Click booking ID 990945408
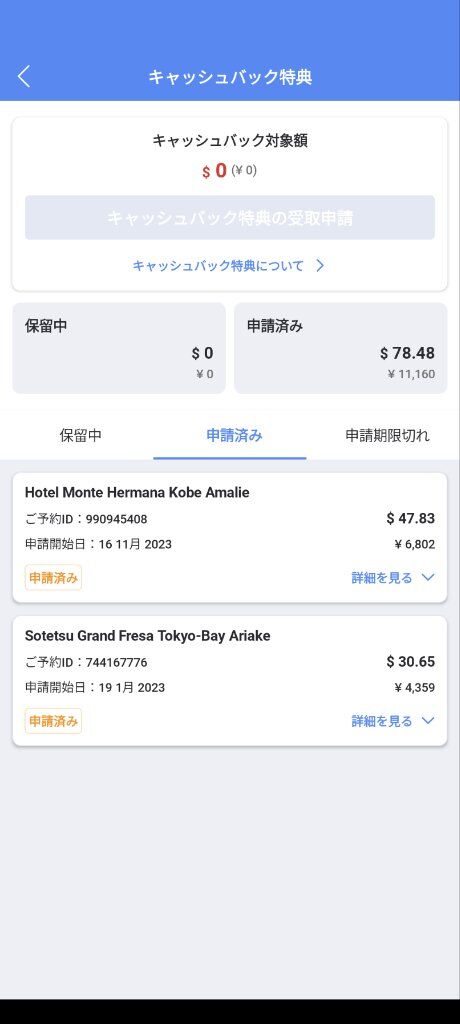460x1024 pixels. tap(116, 519)
